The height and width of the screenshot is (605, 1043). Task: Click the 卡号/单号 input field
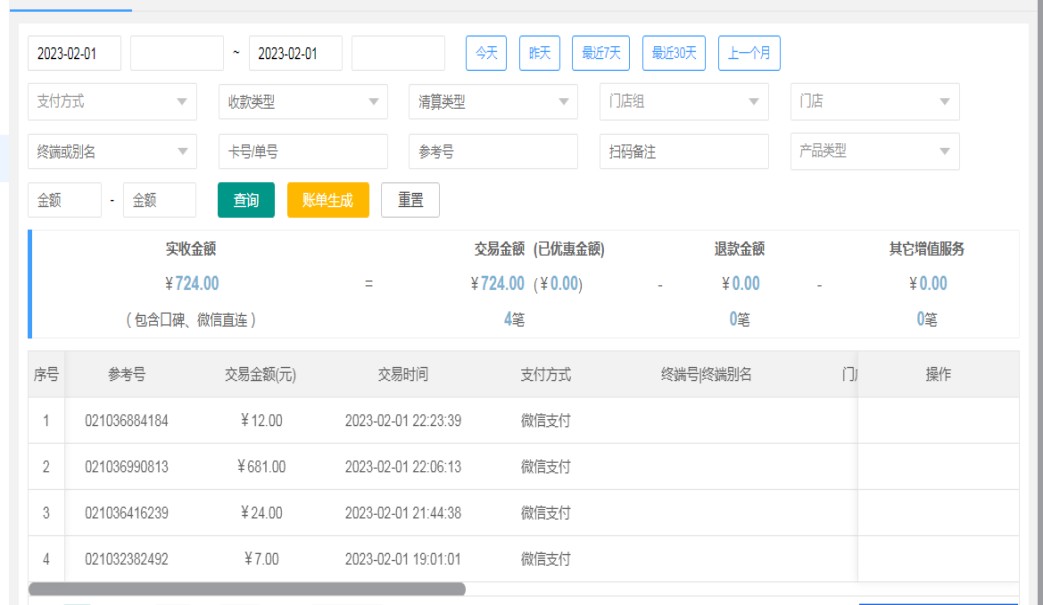coord(303,152)
